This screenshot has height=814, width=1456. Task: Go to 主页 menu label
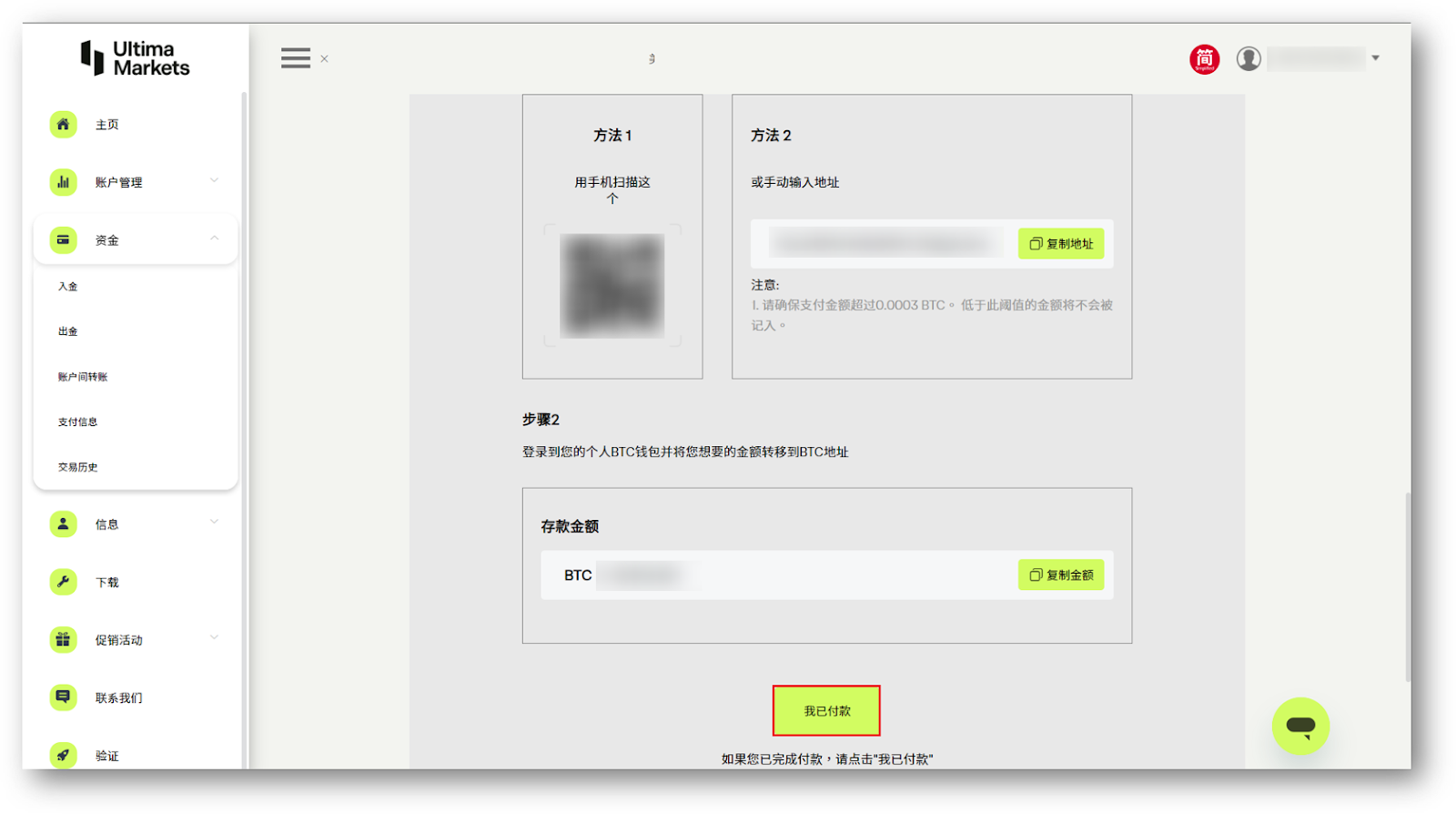pyautogui.click(x=107, y=125)
